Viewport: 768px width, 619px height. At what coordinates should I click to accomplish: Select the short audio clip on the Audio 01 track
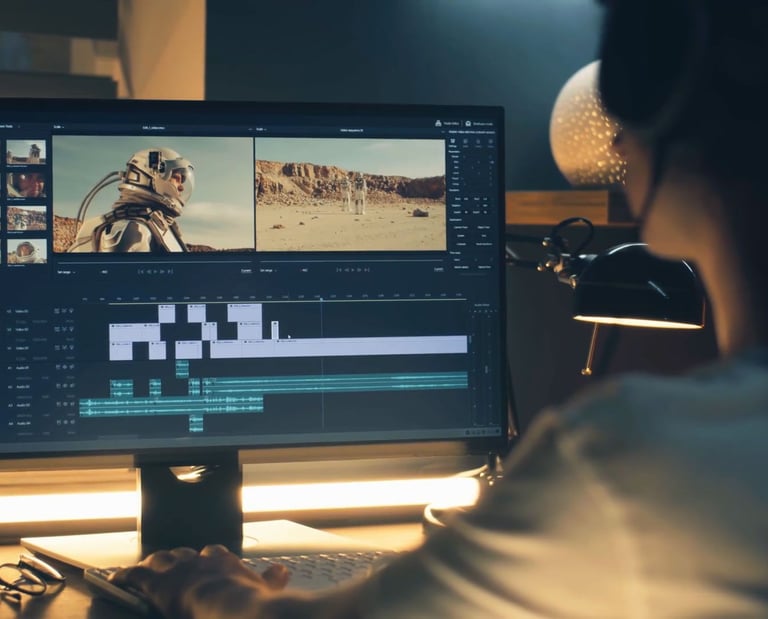[182, 369]
